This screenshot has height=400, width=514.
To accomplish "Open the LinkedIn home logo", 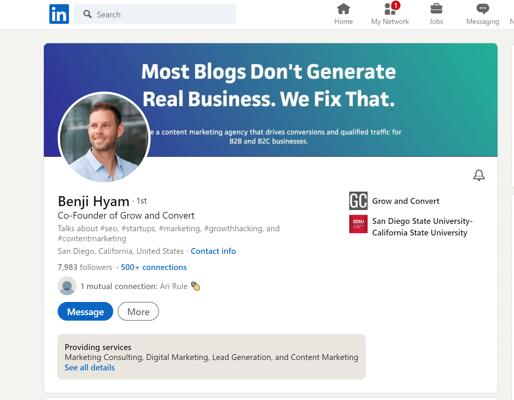I will click(x=59, y=14).
